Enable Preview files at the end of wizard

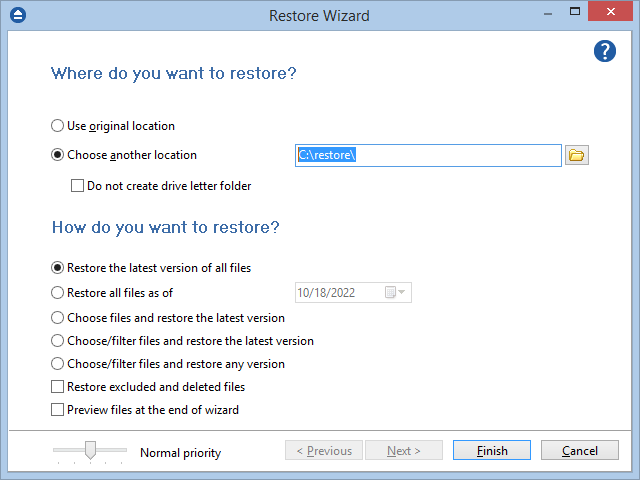(57, 409)
